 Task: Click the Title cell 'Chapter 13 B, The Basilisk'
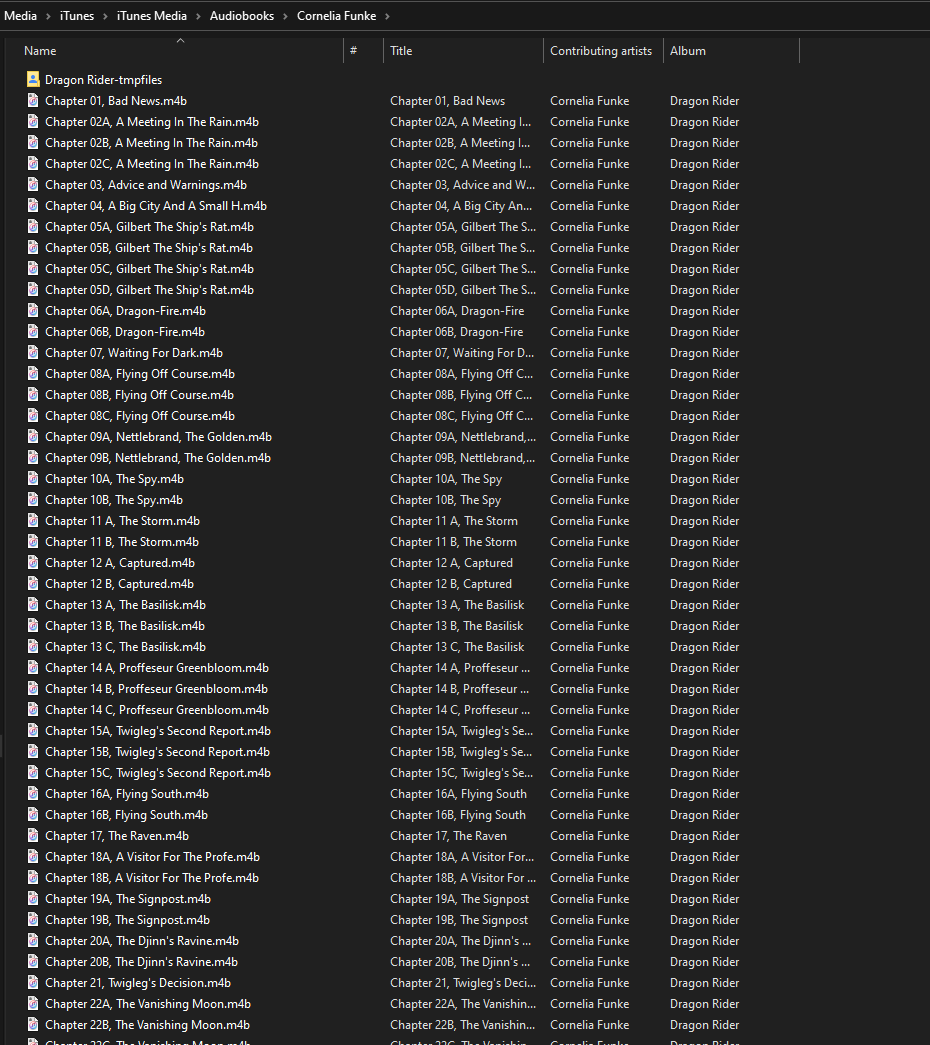point(457,625)
